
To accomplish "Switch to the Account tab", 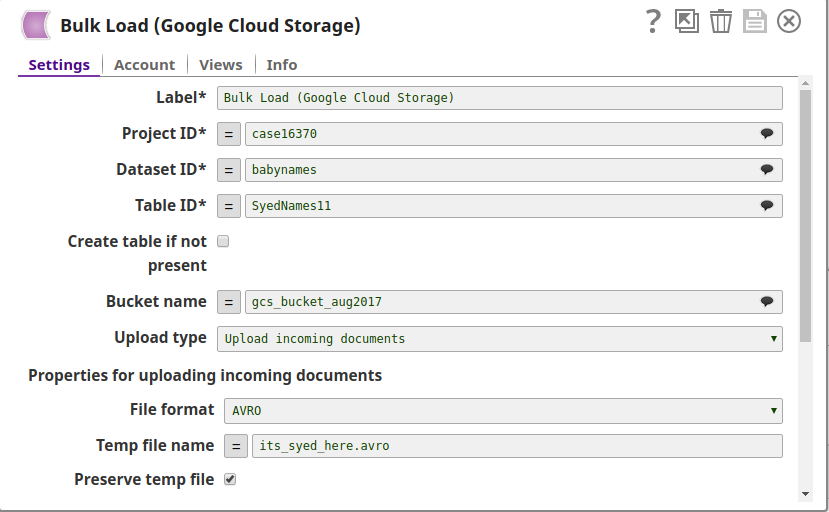I will (144, 65).
